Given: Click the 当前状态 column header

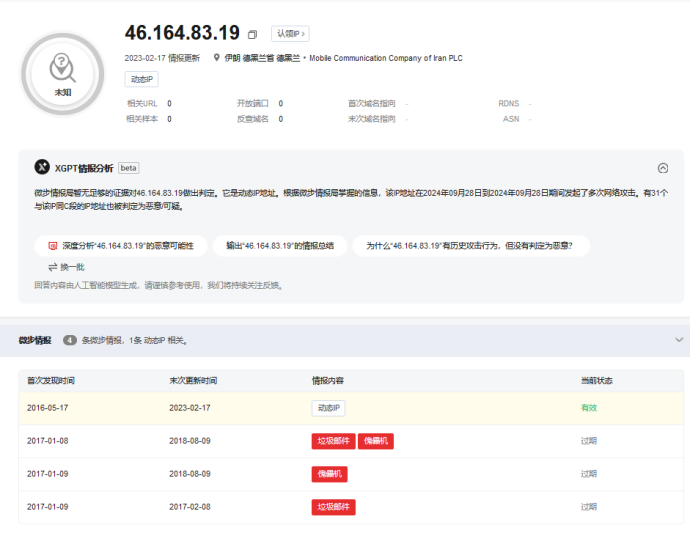Looking at the screenshot, I should (597, 381).
